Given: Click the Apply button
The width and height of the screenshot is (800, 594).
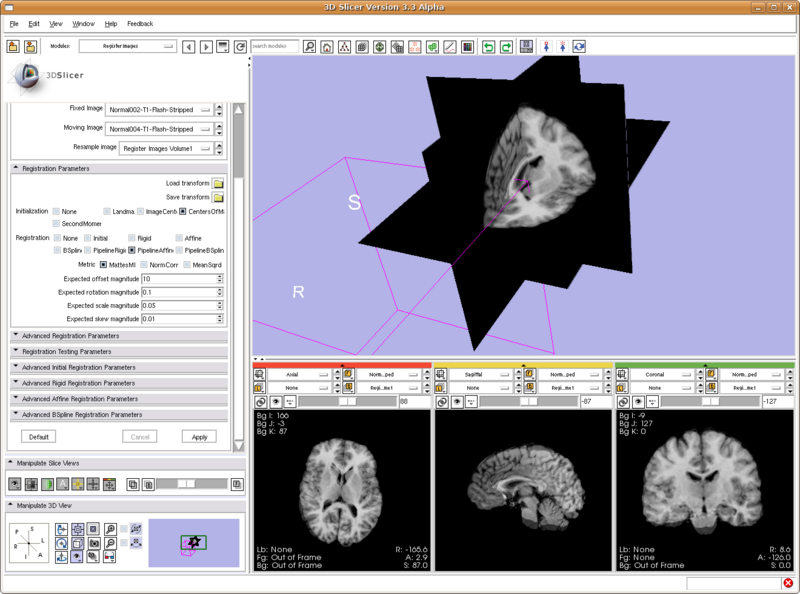Looking at the screenshot, I should 200,436.
